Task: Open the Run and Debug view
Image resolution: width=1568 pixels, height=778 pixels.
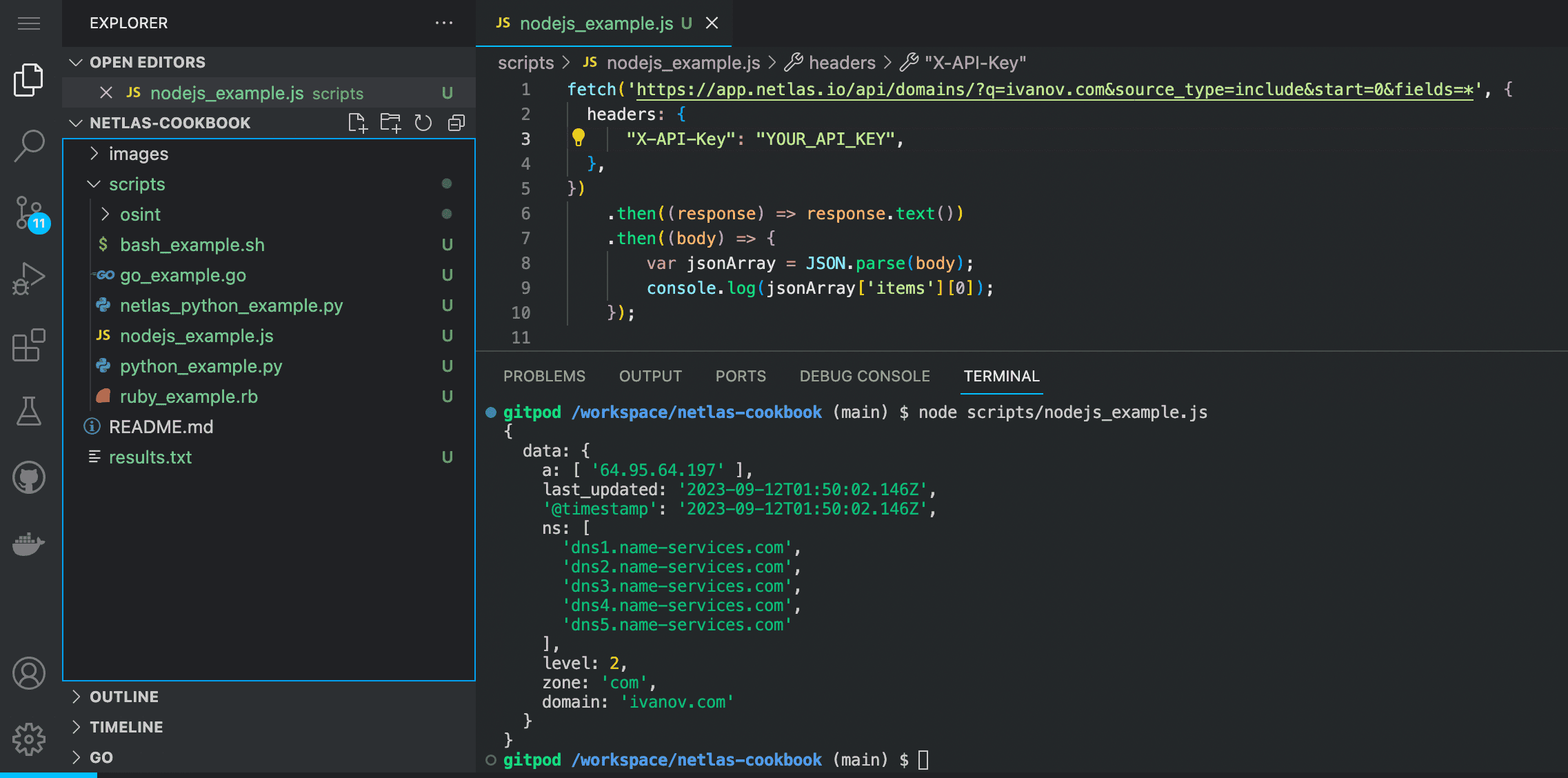Action: pos(29,278)
